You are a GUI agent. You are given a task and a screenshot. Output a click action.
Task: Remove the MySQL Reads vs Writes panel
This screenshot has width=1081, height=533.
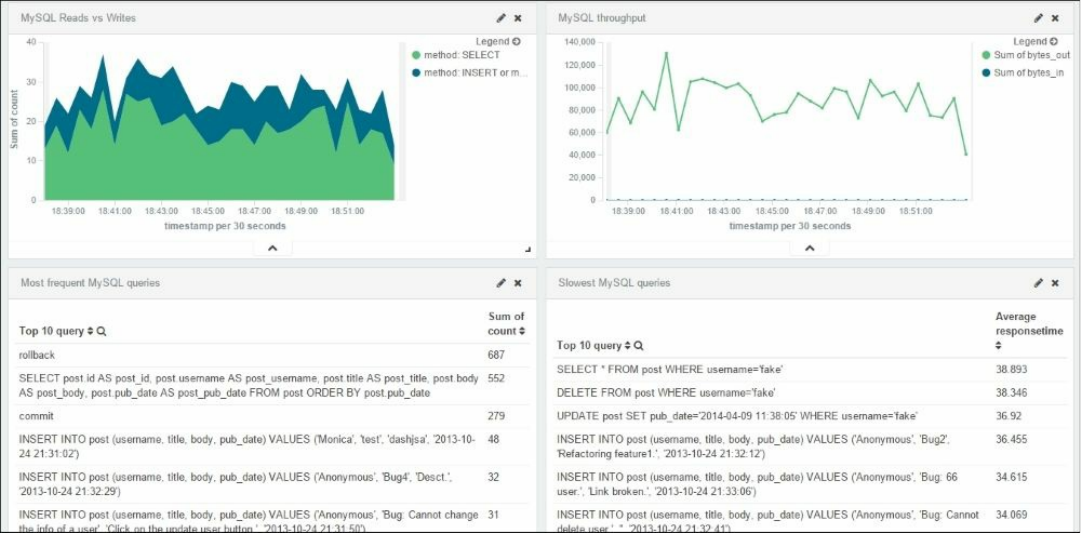click(518, 19)
